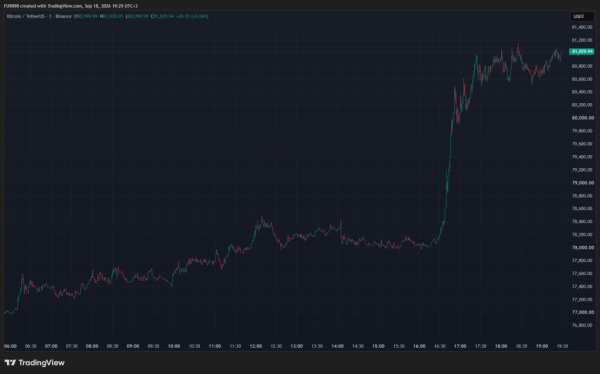Click the 11:30 time axis label
The width and height of the screenshot is (600, 374).
tap(235, 346)
